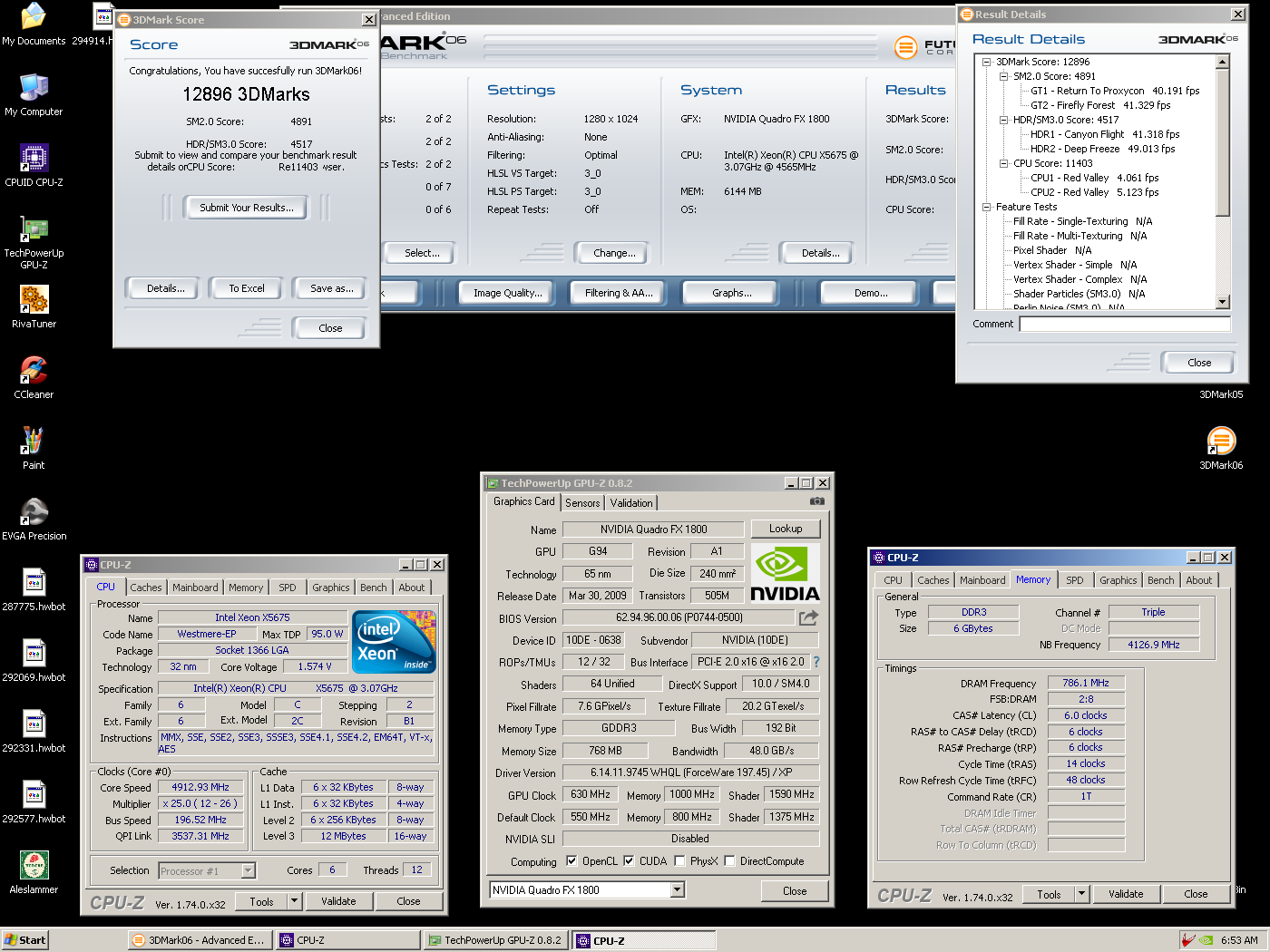1270x952 pixels.
Task: Click Validate in left CPU-Z window
Action: click(x=338, y=901)
